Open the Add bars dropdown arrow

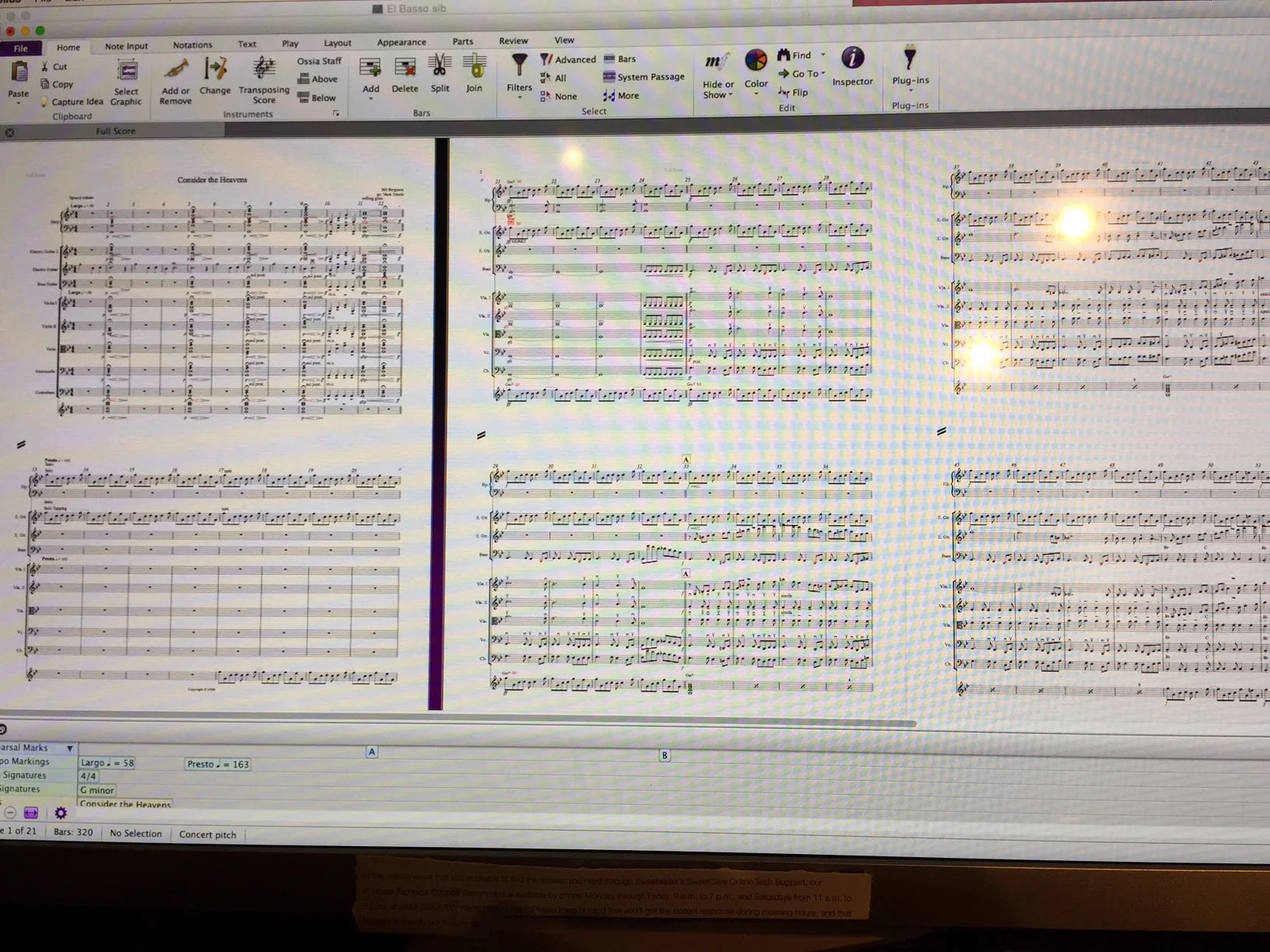(370, 99)
